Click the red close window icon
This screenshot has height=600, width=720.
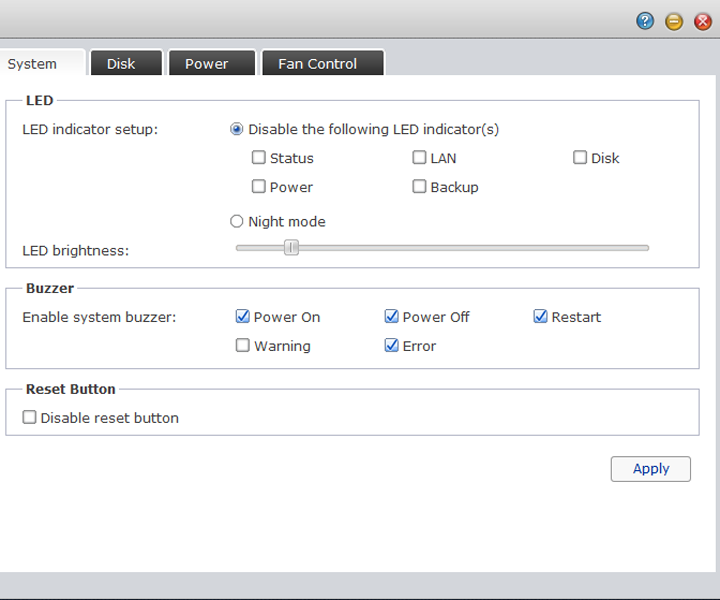pos(703,21)
